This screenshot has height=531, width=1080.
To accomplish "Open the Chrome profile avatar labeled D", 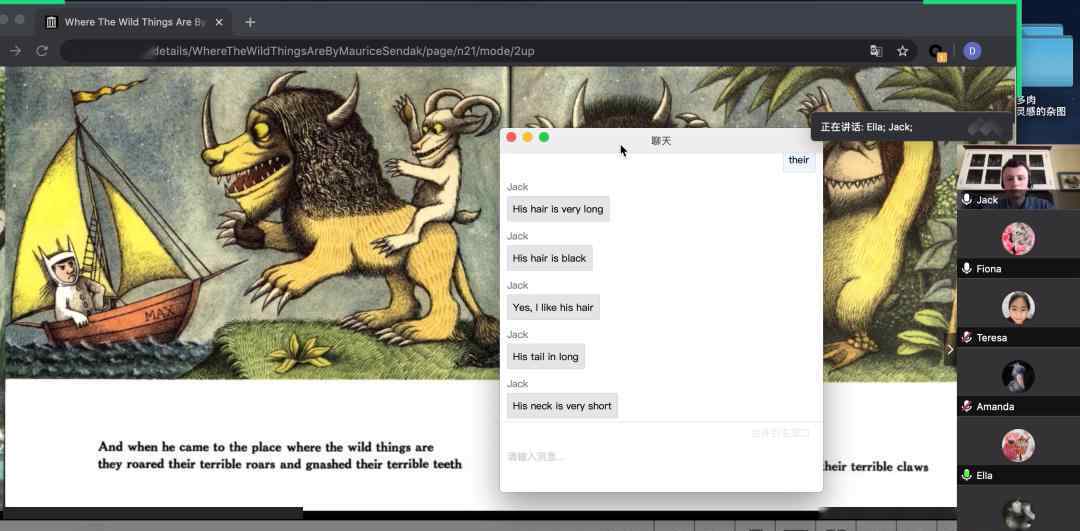I will (x=972, y=51).
